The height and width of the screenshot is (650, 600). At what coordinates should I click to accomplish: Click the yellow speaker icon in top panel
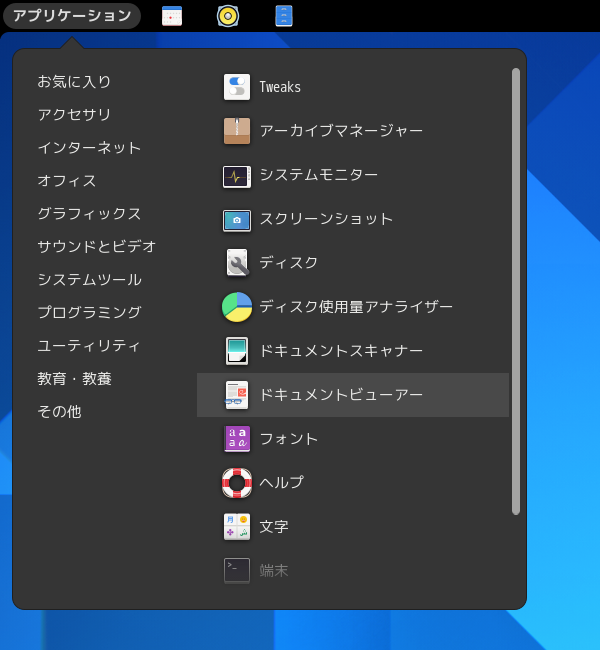coord(228,16)
